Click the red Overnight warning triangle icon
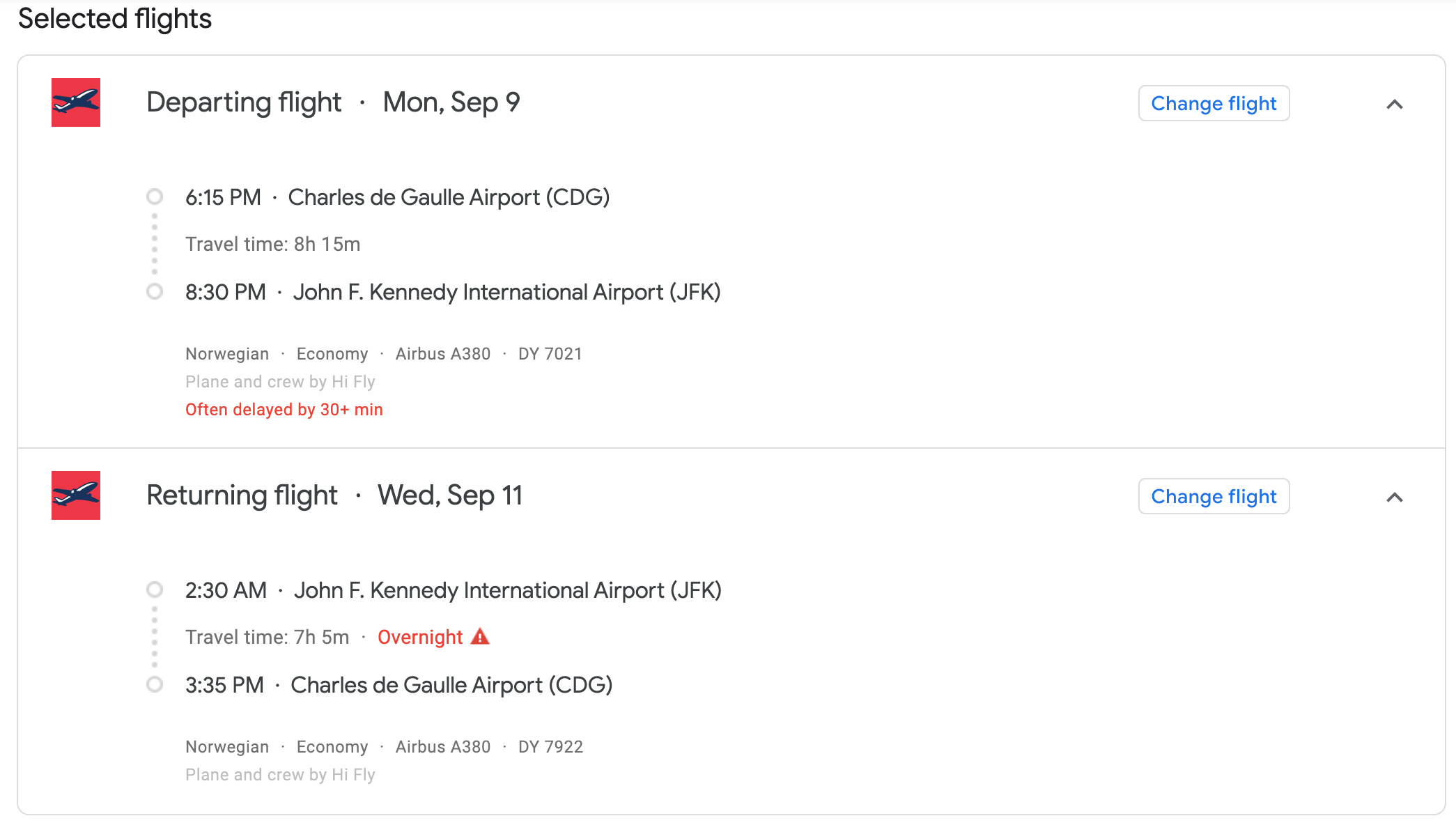The width and height of the screenshot is (1456, 832). (x=480, y=636)
